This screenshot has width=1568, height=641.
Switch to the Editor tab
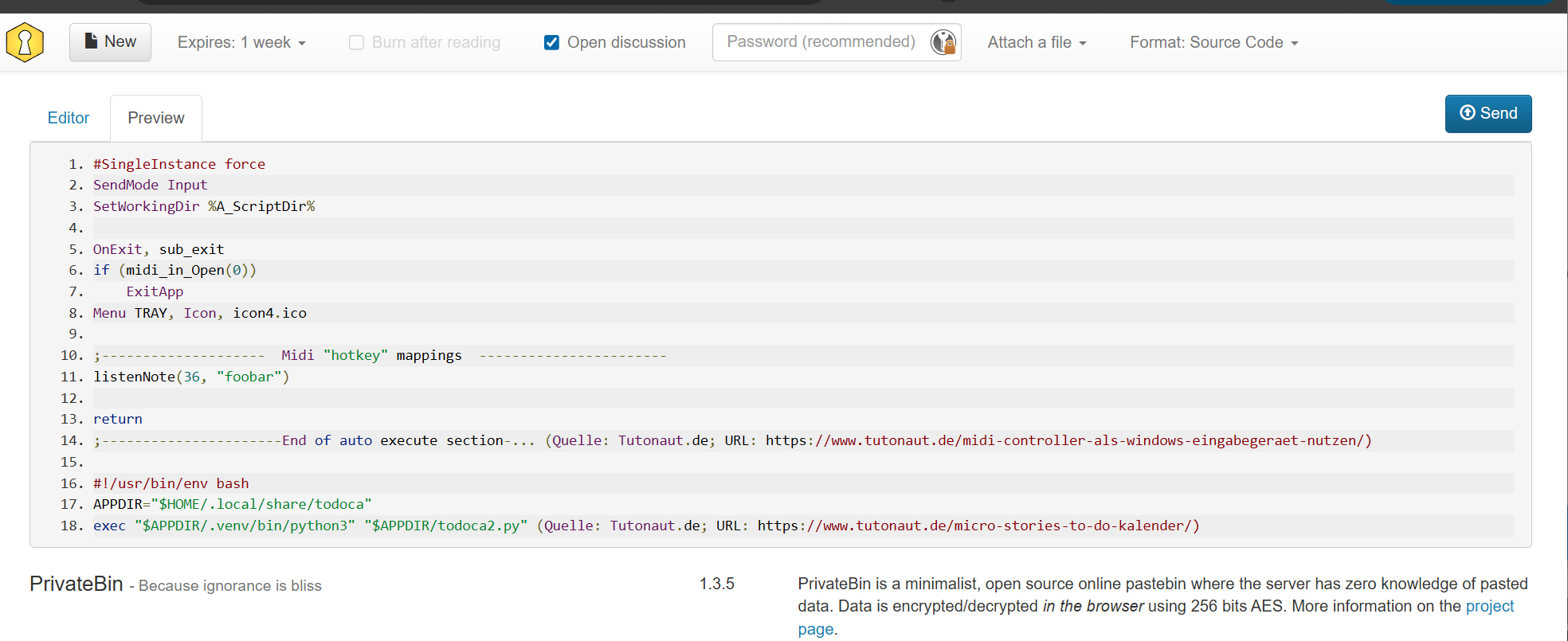pyautogui.click(x=69, y=118)
